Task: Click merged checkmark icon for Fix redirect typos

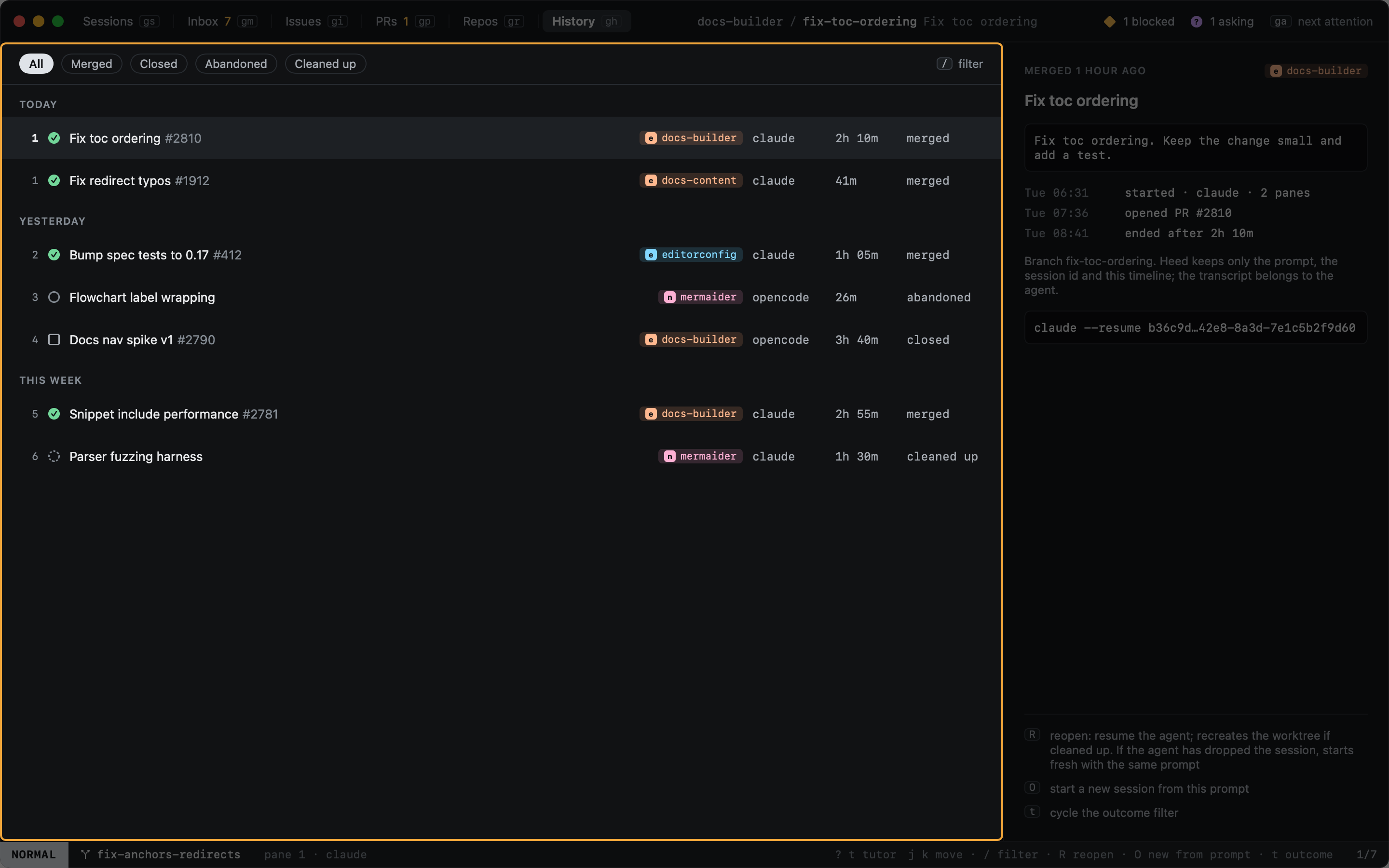Action: (54, 180)
